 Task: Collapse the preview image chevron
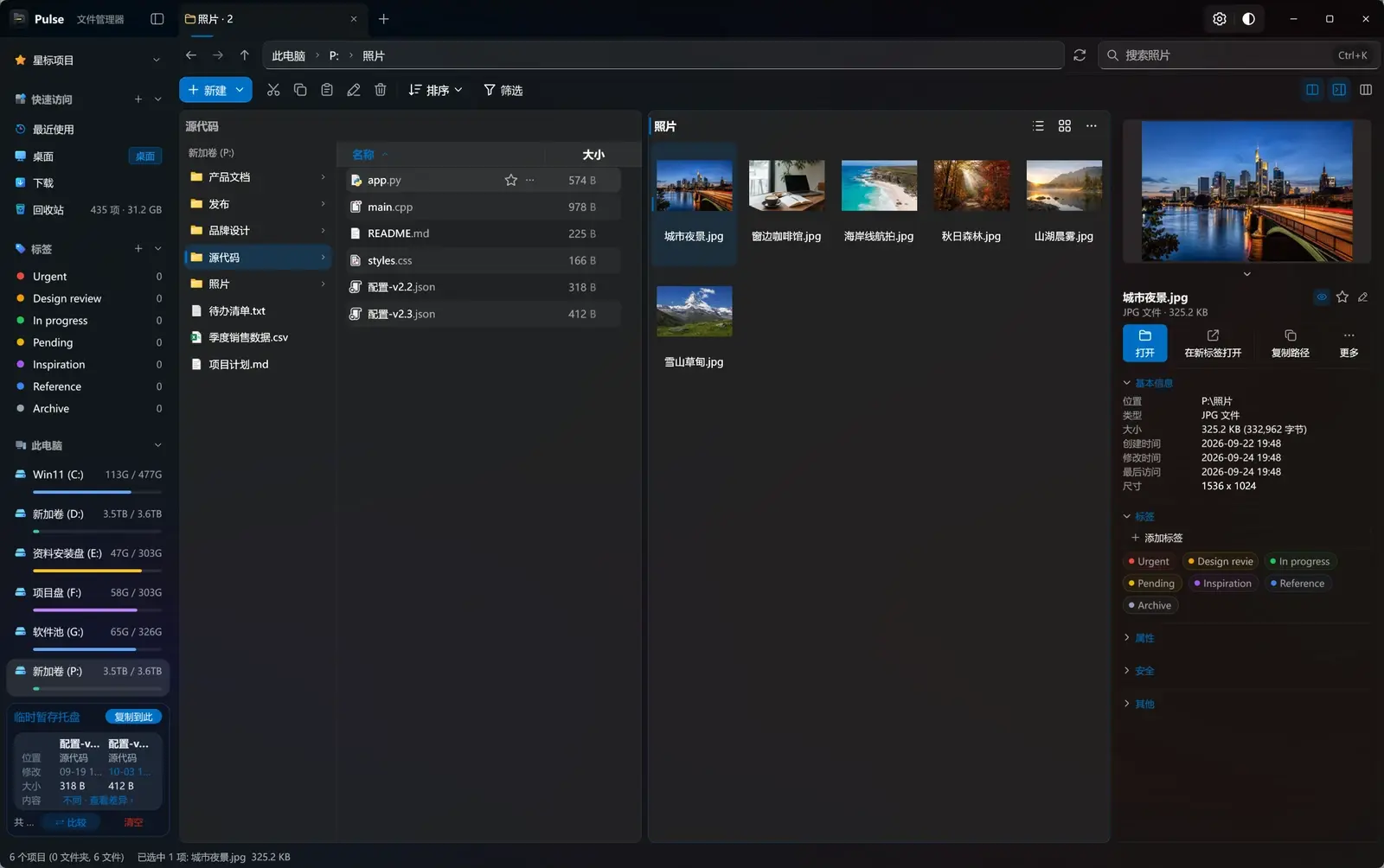(1247, 274)
